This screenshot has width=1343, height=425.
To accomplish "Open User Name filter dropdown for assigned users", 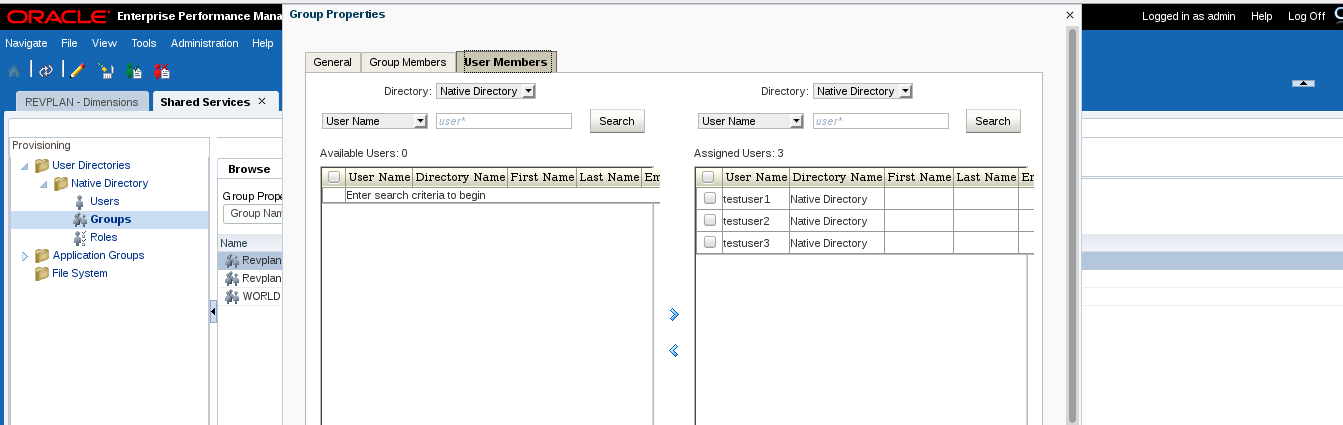I will pos(751,121).
